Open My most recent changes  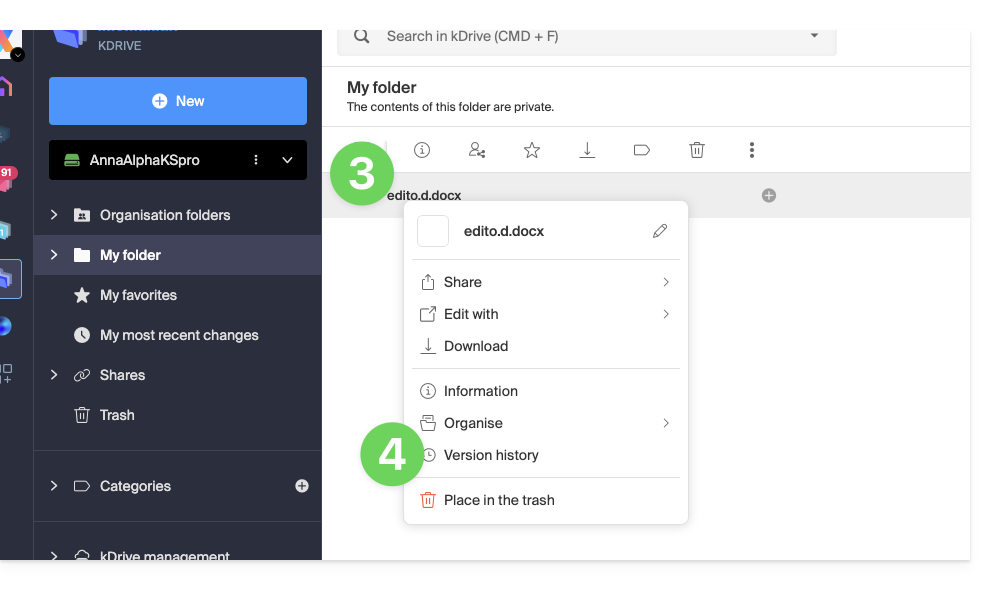179,335
